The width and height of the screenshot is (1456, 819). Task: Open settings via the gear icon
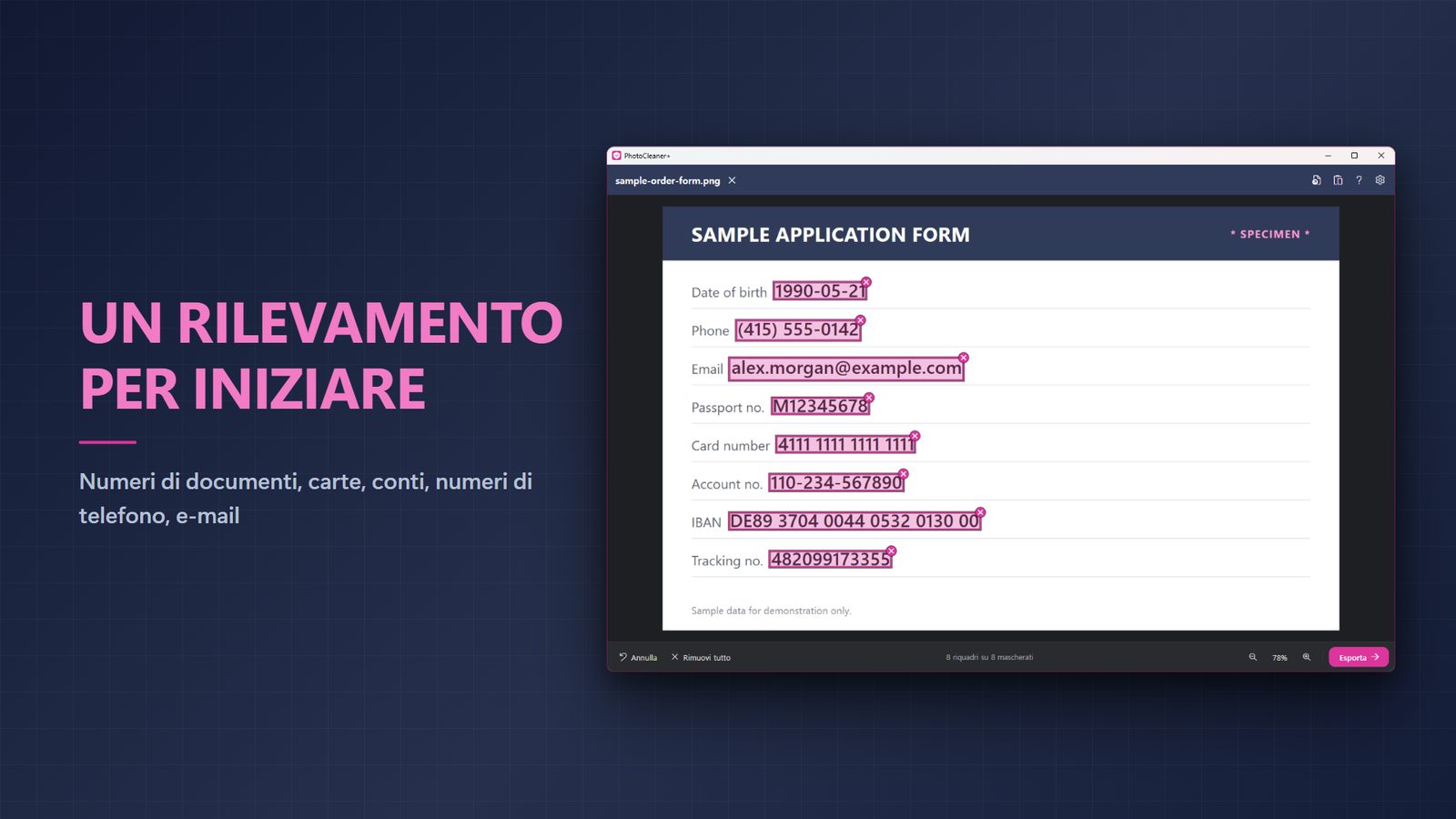[x=1380, y=180]
